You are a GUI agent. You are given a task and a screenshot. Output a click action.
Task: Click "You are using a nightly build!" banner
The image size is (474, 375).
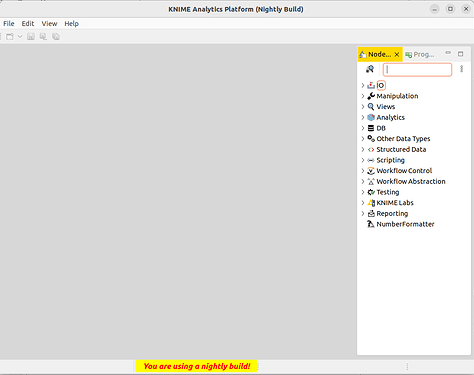(x=197, y=366)
